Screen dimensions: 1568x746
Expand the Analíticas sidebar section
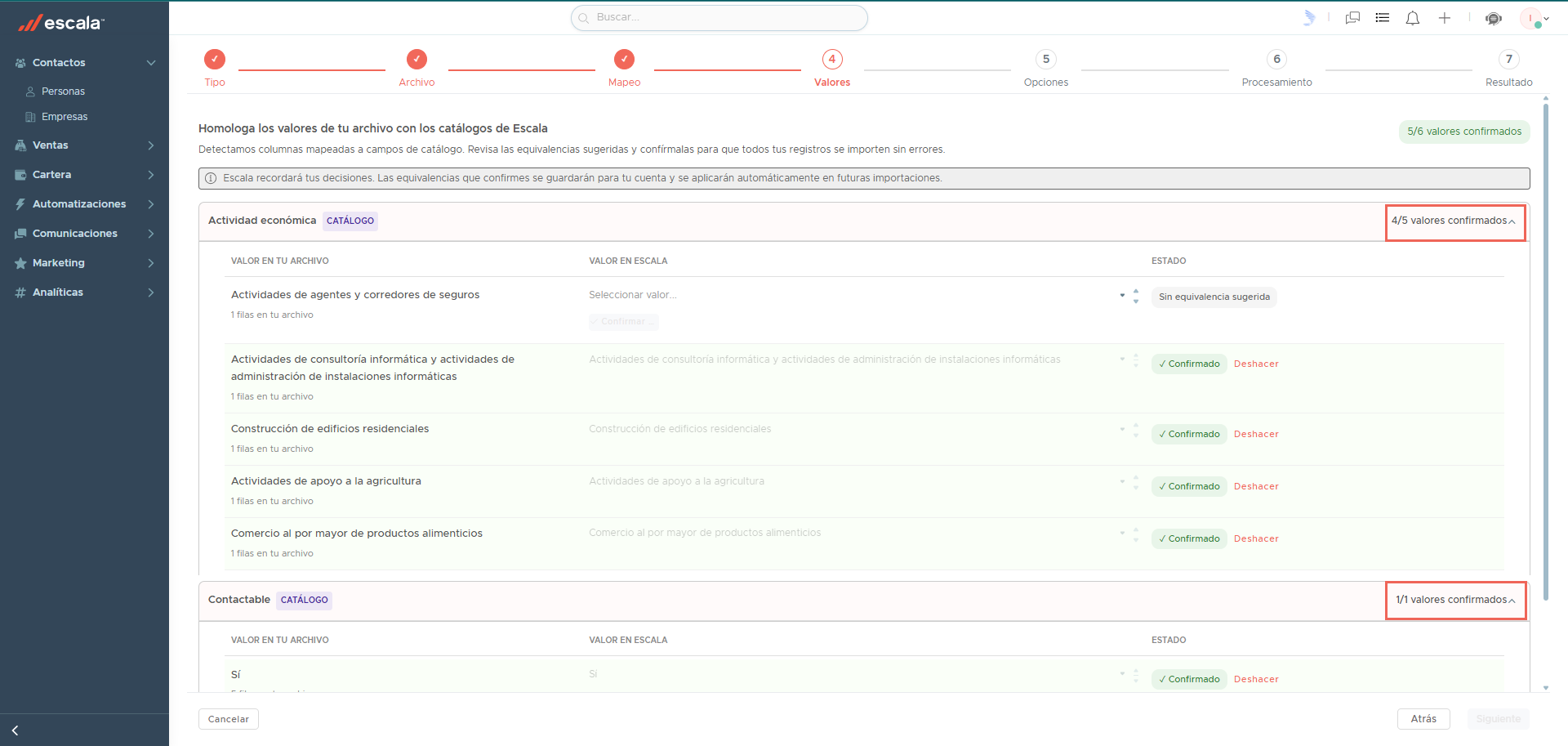(151, 293)
